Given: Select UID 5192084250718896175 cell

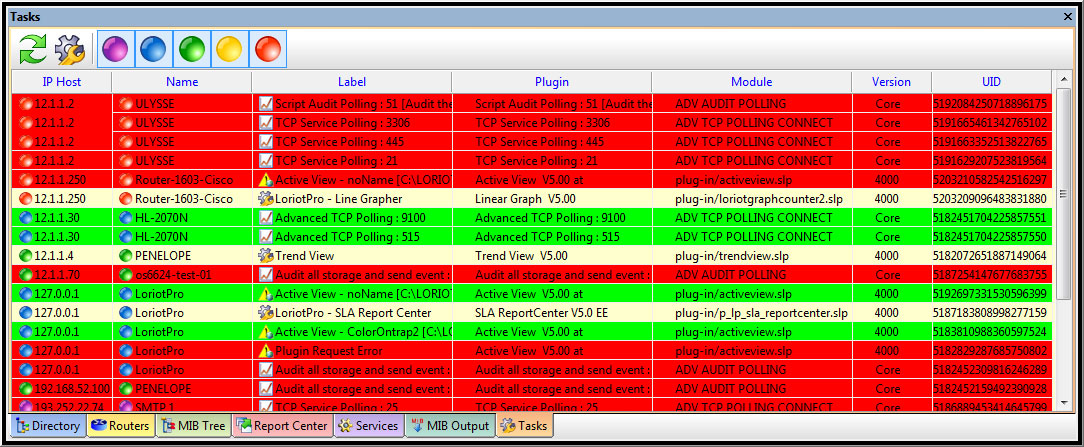Looking at the screenshot, I should pos(991,103).
